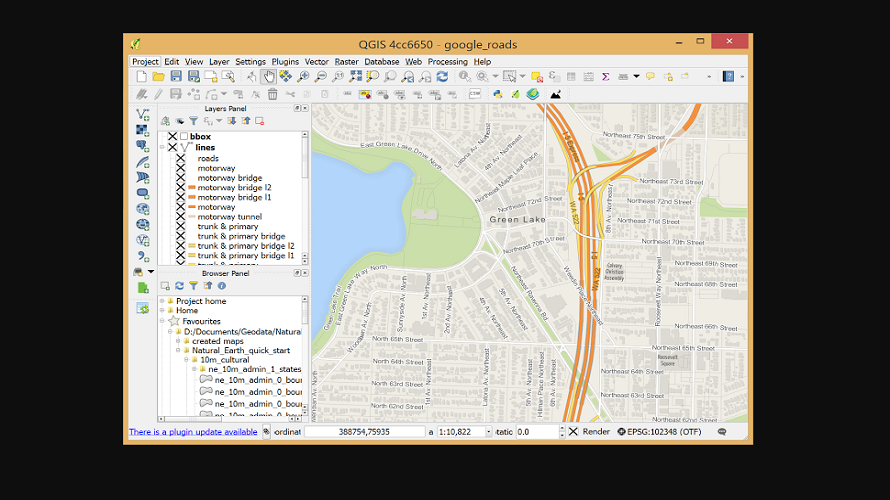The height and width of the screenshot is (500, 890).
Task: Open the Vector menu
Action: [317, 61]
